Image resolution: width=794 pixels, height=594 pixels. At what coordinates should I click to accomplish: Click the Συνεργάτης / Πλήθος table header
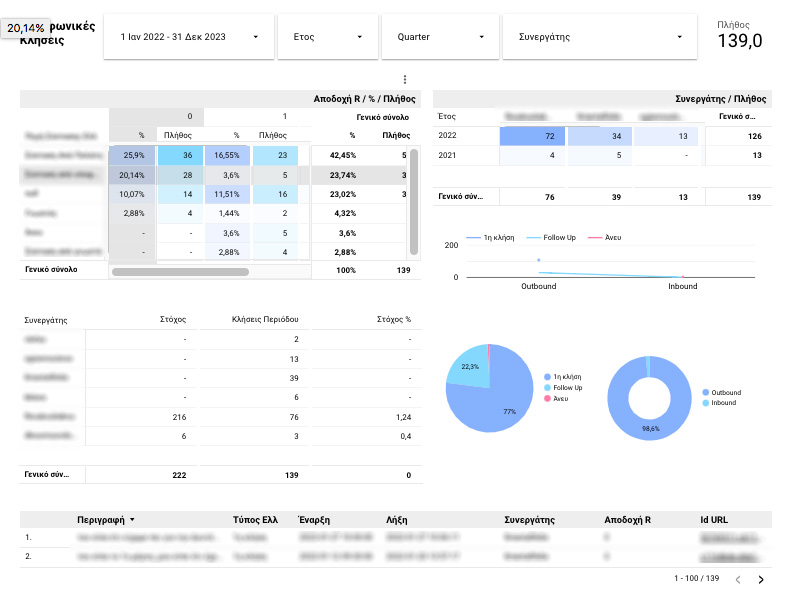[x=721, y=99]
